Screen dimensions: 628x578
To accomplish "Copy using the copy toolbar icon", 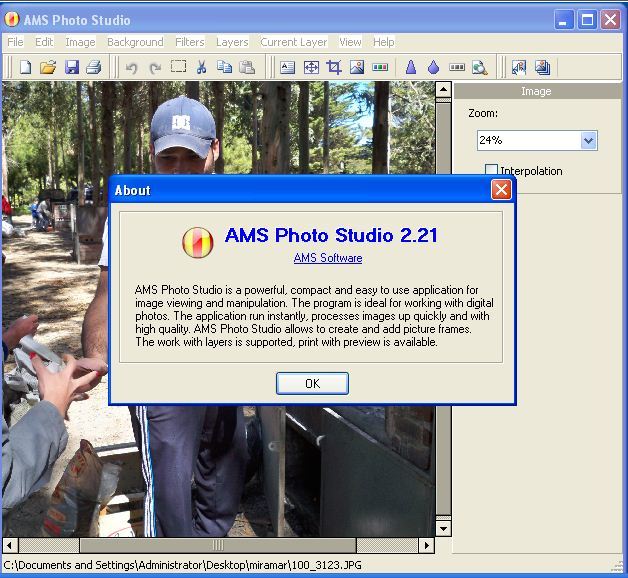I will tap(224, 67).
